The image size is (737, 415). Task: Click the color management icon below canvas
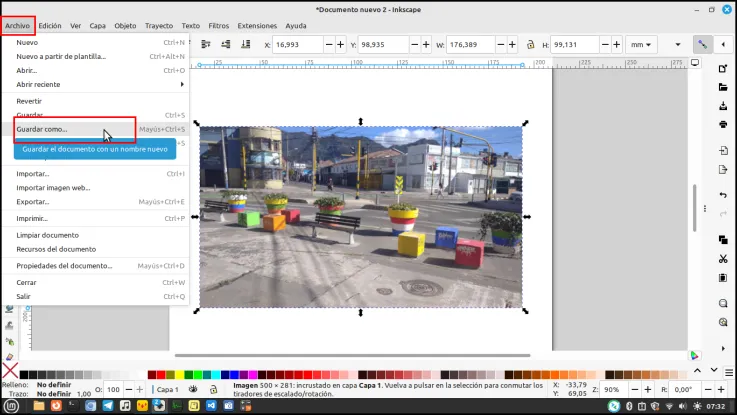pos(695,355)
